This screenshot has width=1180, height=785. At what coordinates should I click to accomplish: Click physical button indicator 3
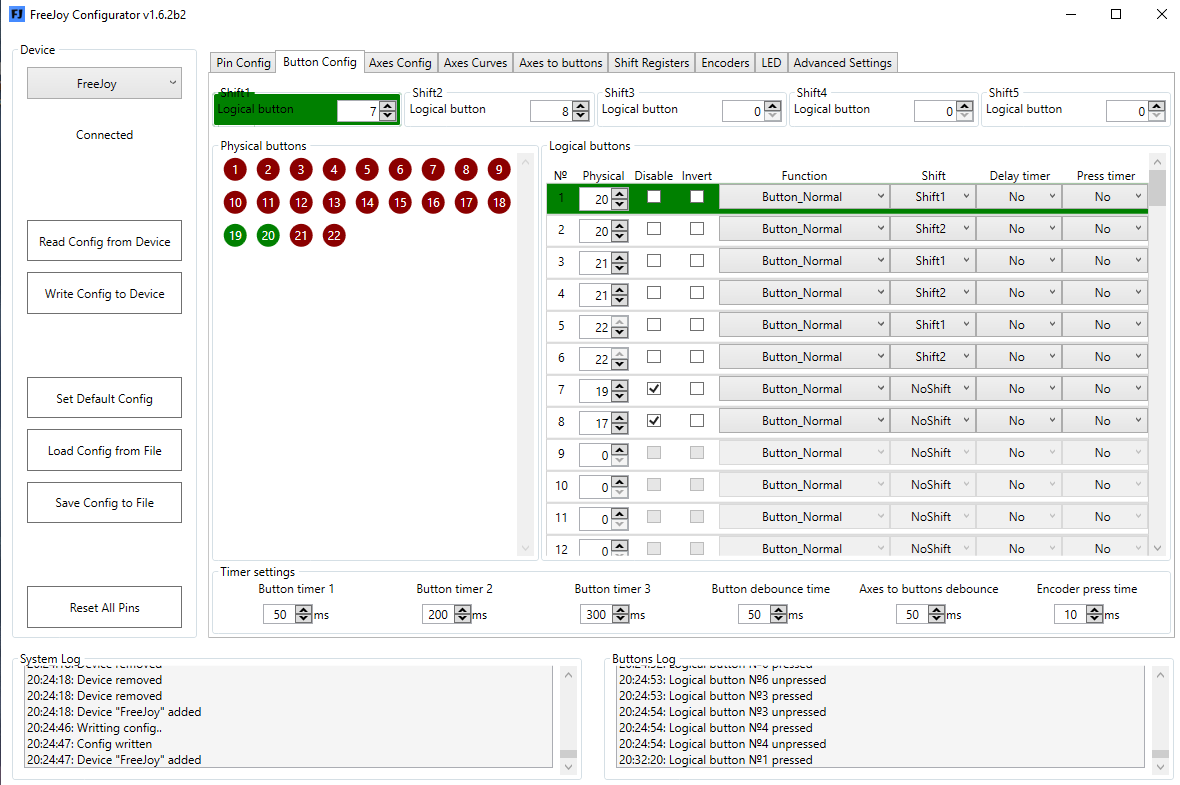coord(301,169)
